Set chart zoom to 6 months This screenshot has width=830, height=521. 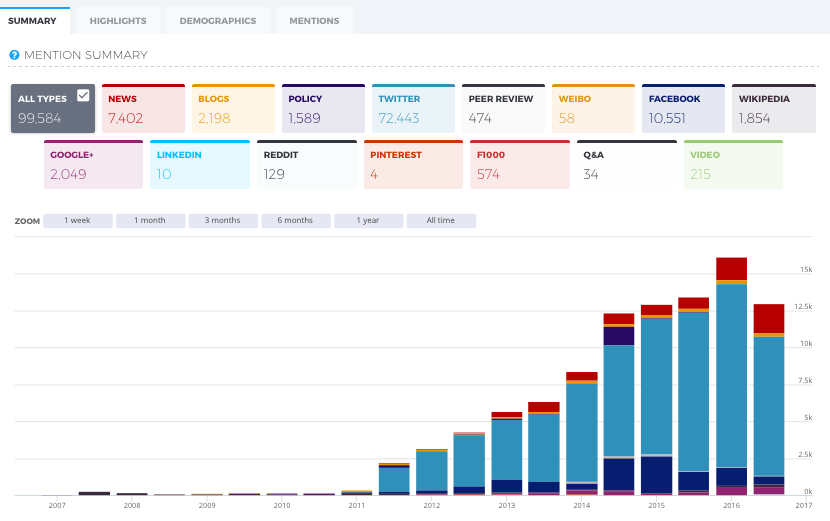tap(296, 220)
